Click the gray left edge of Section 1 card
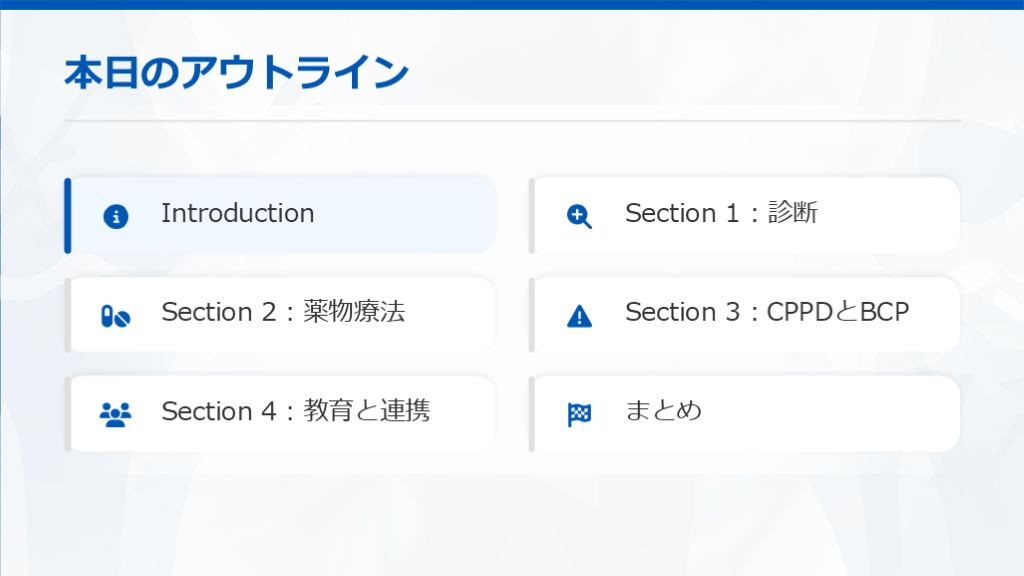This screenshot has width=1024, height=576. (532, 215)
